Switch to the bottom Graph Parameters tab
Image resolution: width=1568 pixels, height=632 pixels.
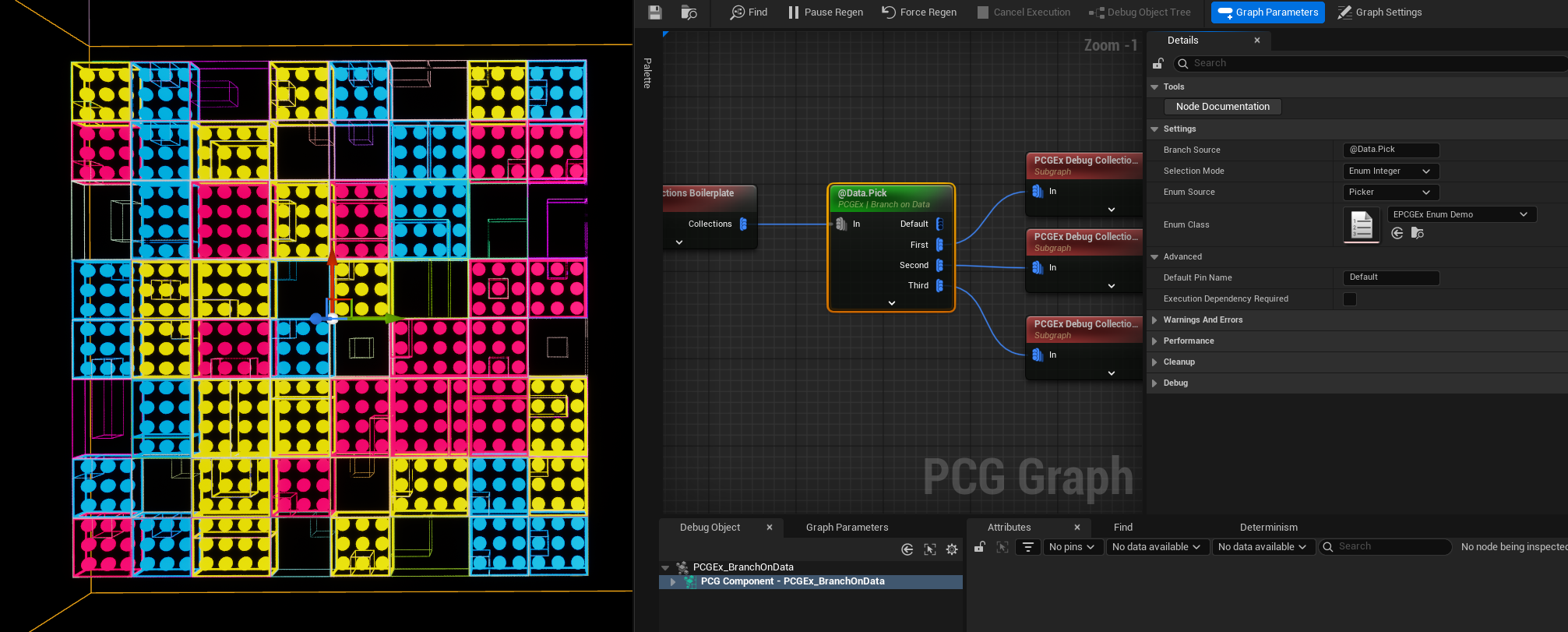(847, 528)
